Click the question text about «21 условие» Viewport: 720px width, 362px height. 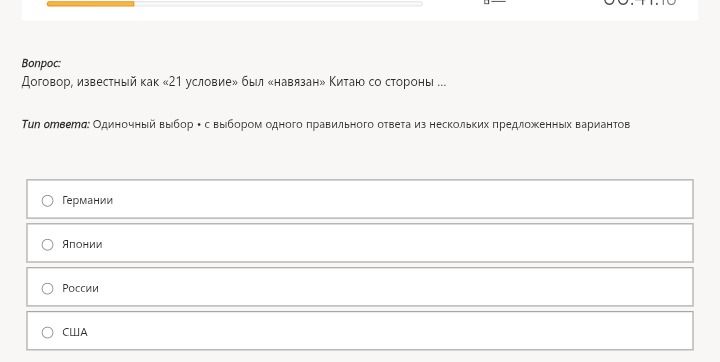[234, 82]
